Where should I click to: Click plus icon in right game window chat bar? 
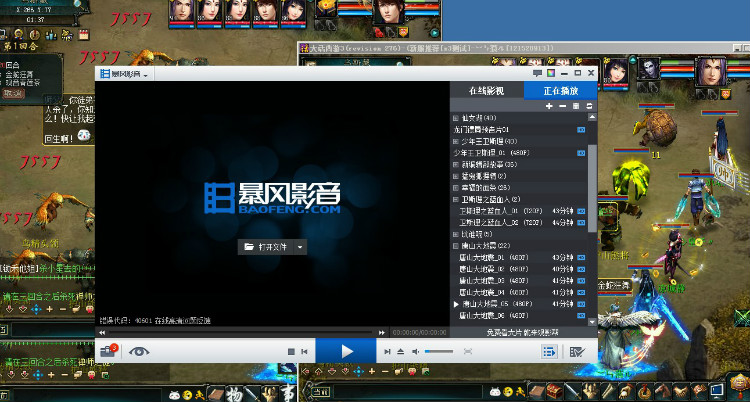pos(372,371)
